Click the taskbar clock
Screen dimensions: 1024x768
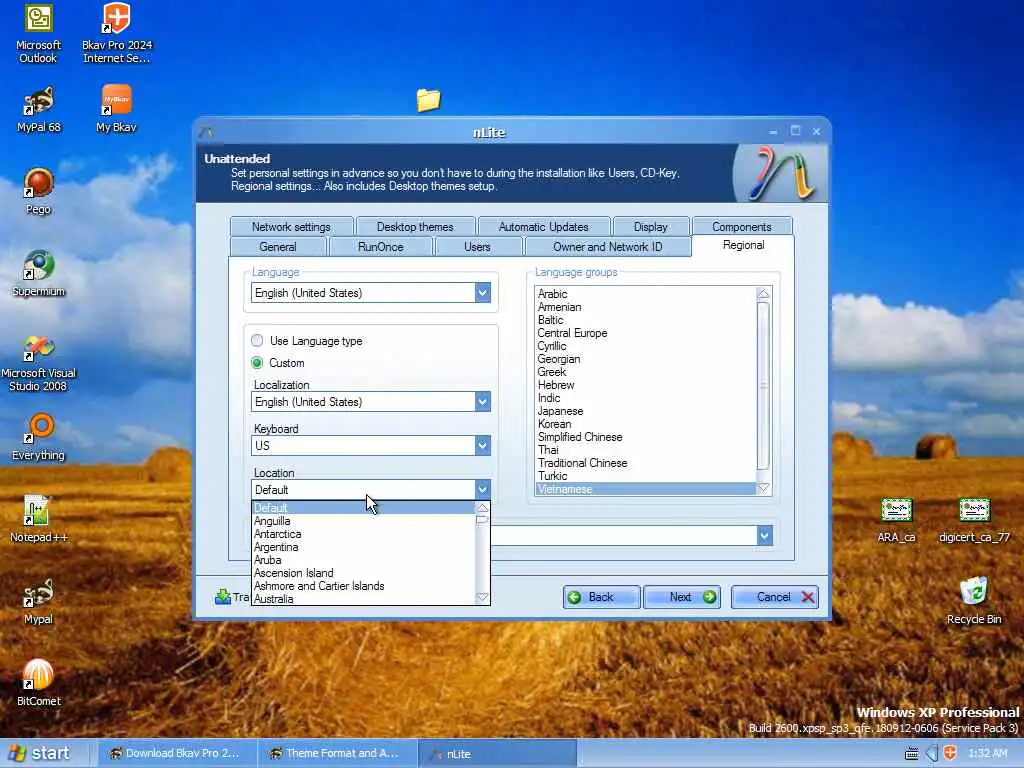pos(987,754)
